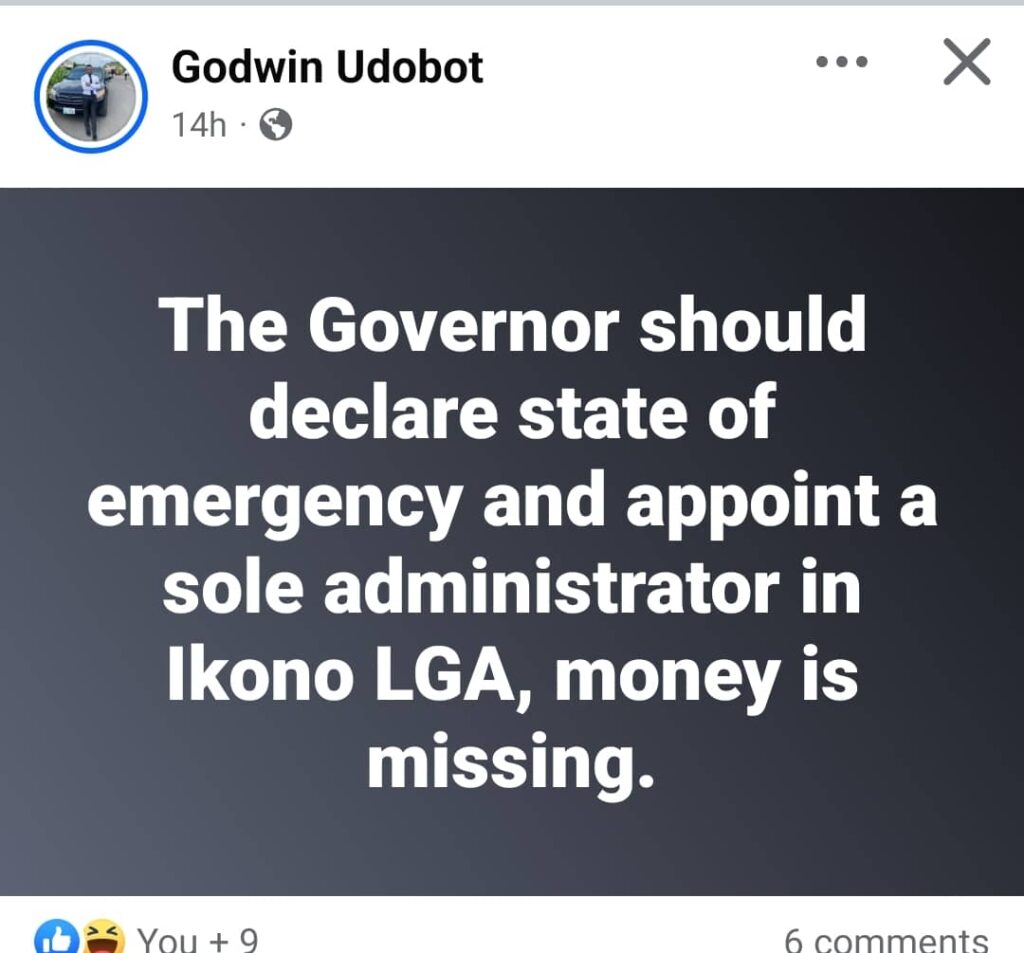The height and width of the screenshot is (953, 1024).
Task: Open the three-dot post options menu
Action: tap(842, 62)
